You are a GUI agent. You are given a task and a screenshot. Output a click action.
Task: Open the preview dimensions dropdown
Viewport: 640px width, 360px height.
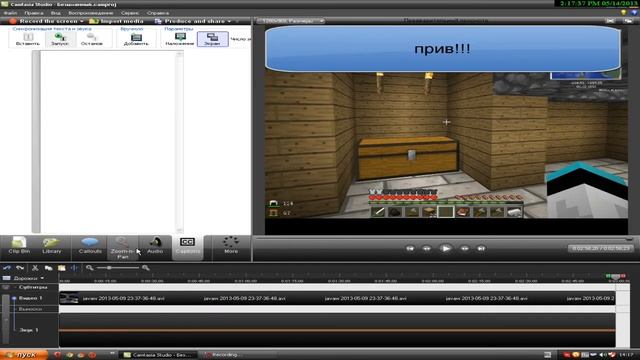(290, 20)
